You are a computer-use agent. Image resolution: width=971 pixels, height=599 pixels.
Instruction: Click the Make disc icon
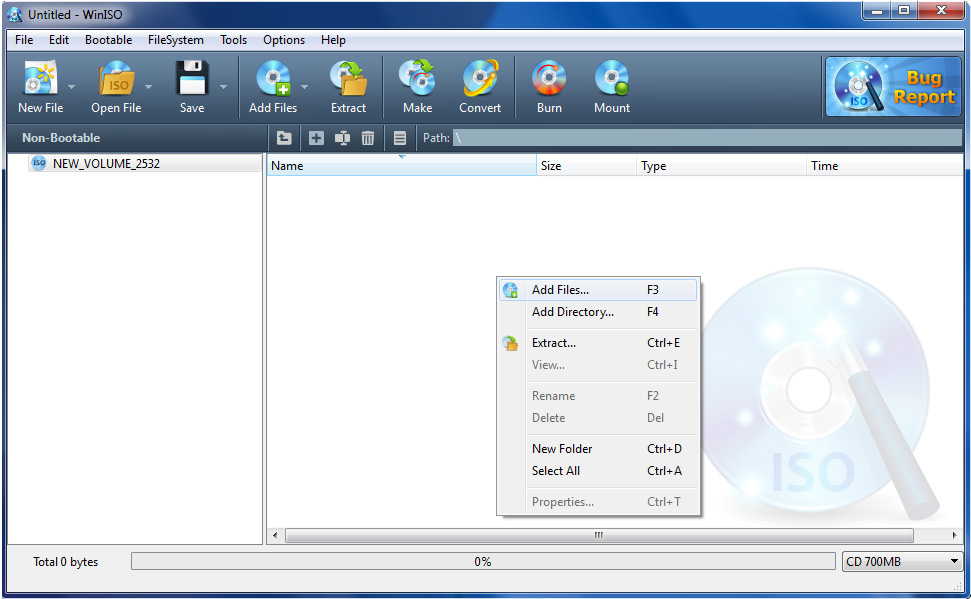coord(417,79)
